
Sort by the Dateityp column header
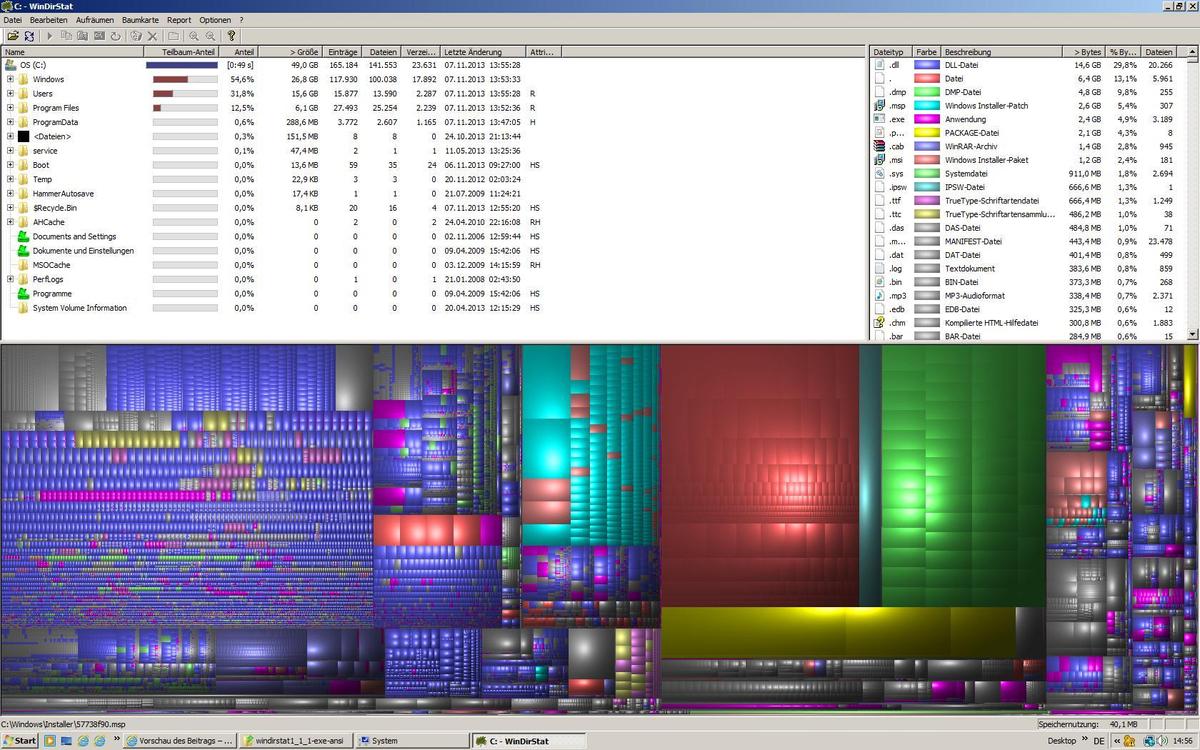(890, 51)
